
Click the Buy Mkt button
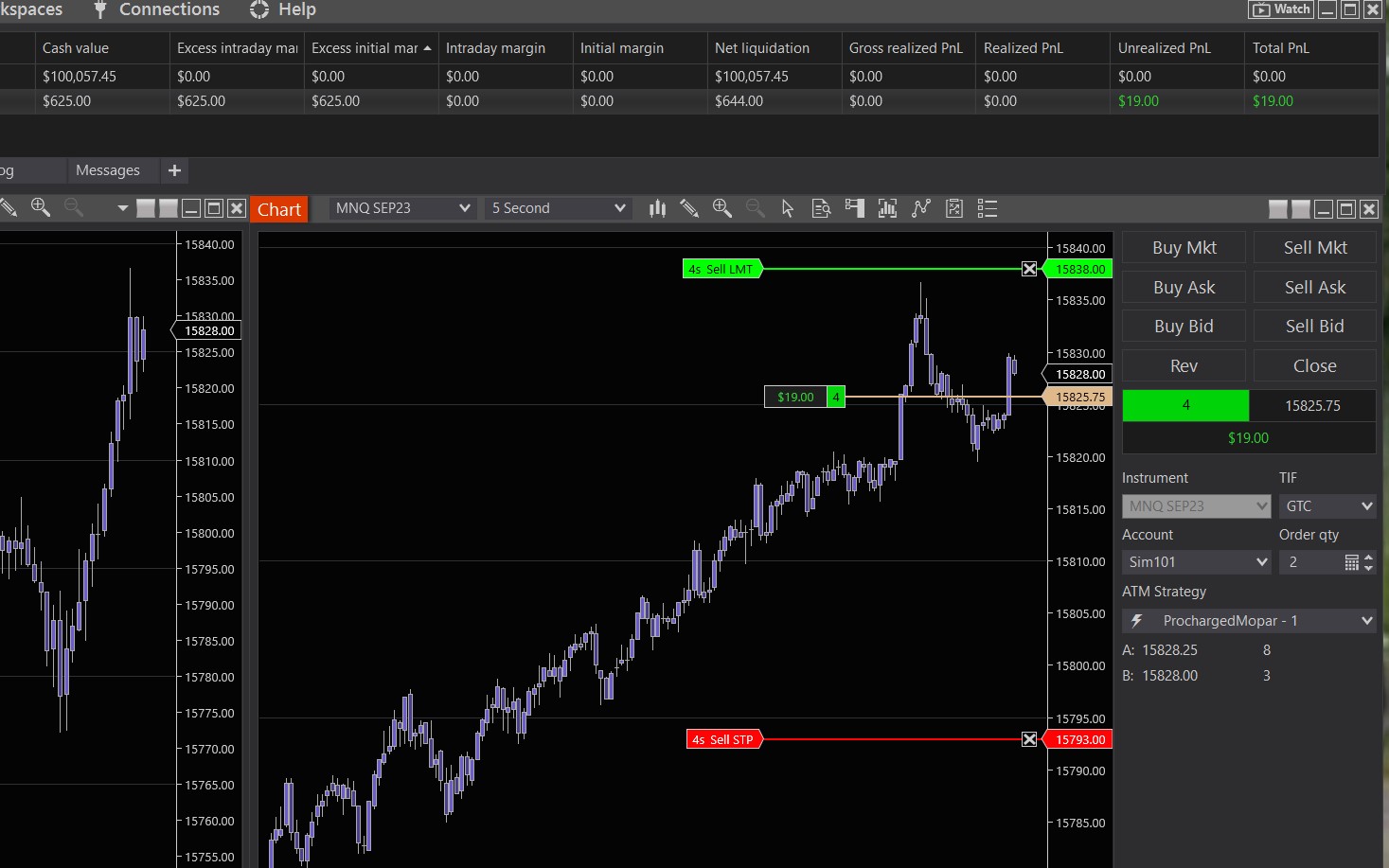pyautogui.click(x=1184, y=248)
